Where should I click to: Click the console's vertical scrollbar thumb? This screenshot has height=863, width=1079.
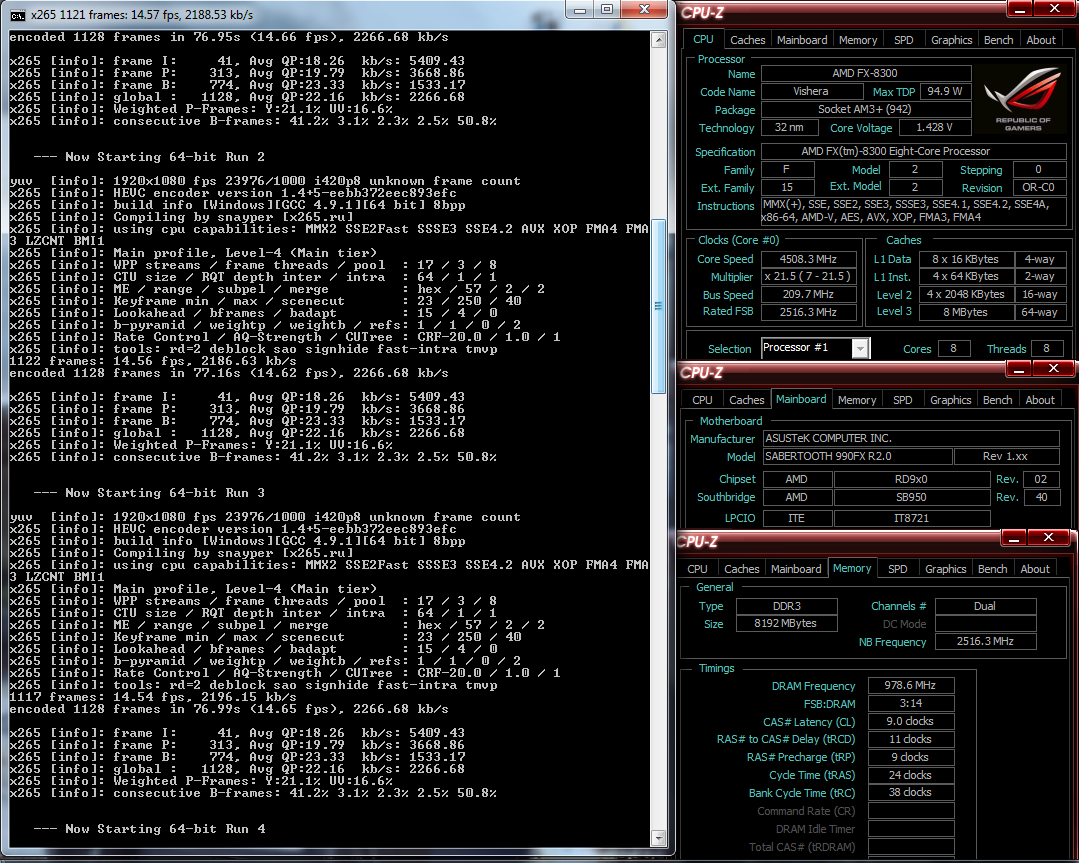[x=658, y=305]
